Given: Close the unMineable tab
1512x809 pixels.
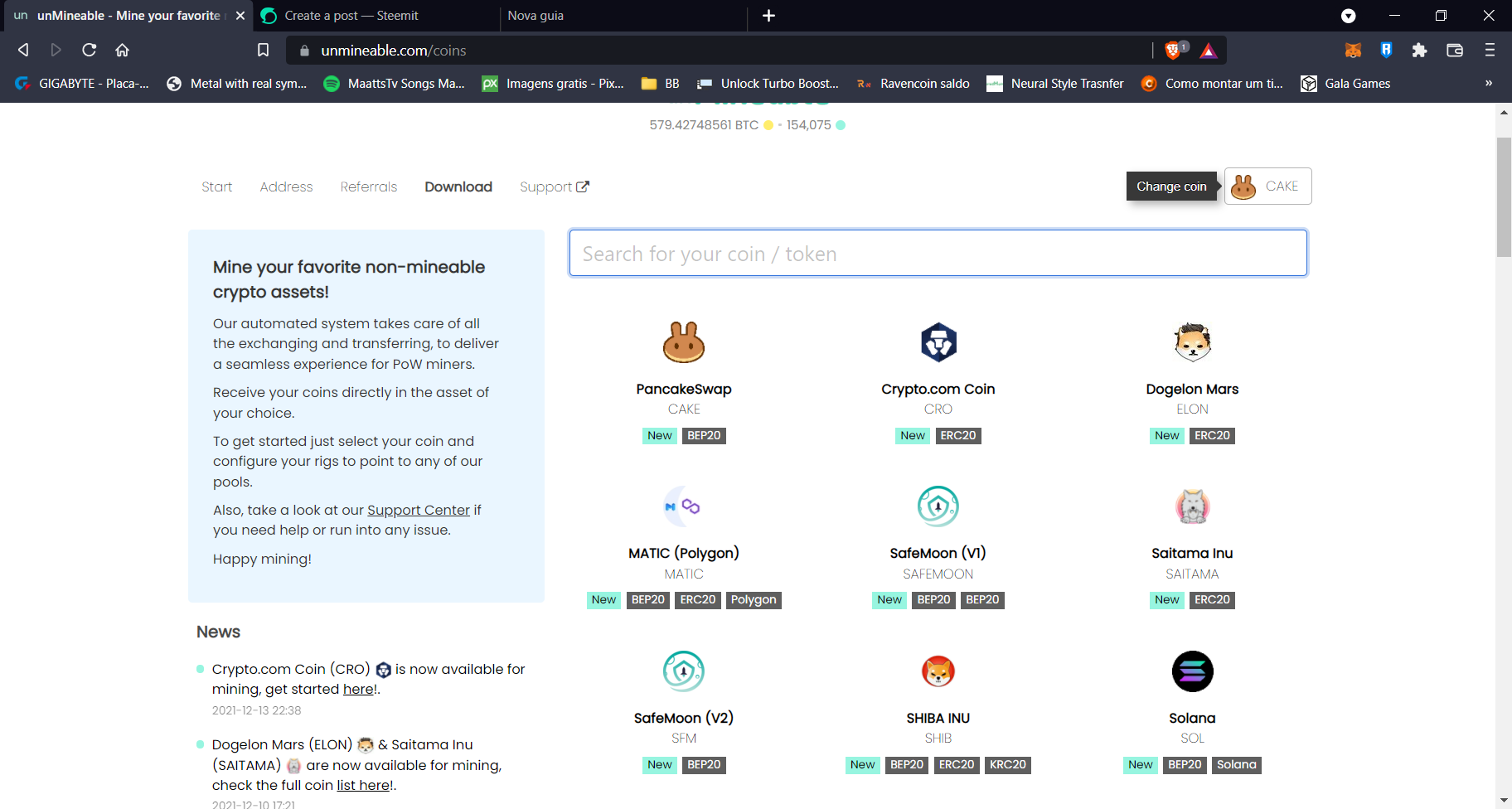Looking at the screenshot, I should coord(240,16).
